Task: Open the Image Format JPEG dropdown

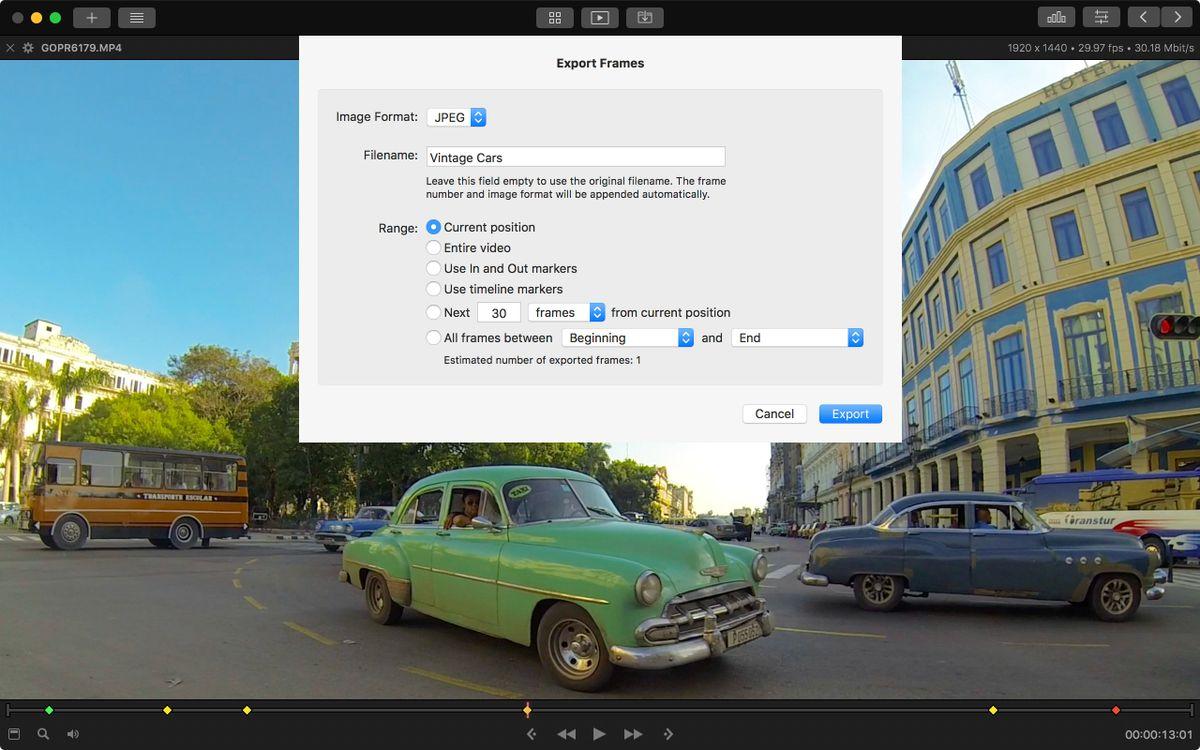Action: (457, 117)
